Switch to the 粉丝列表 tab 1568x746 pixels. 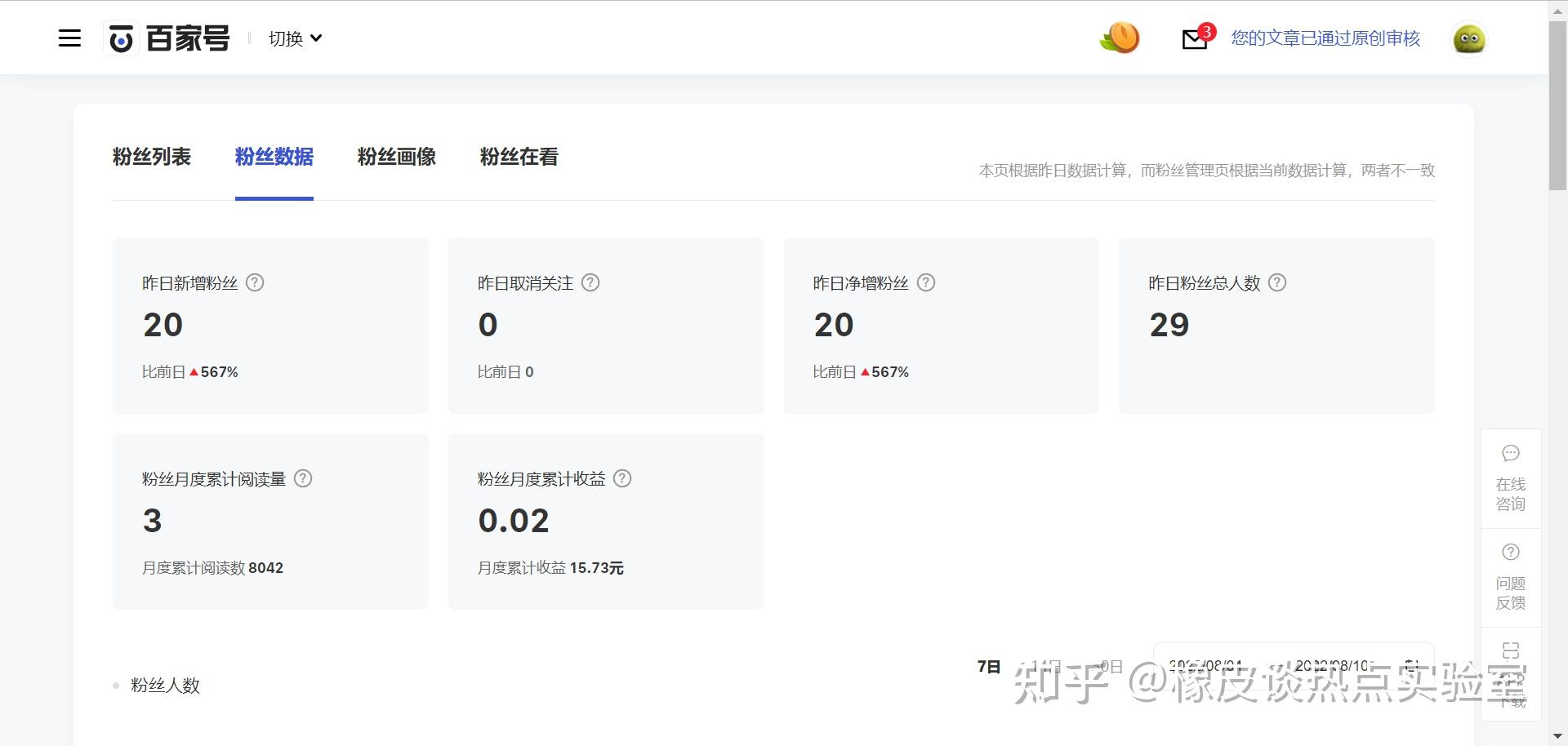pyautogui.click(x=152, y=157)
